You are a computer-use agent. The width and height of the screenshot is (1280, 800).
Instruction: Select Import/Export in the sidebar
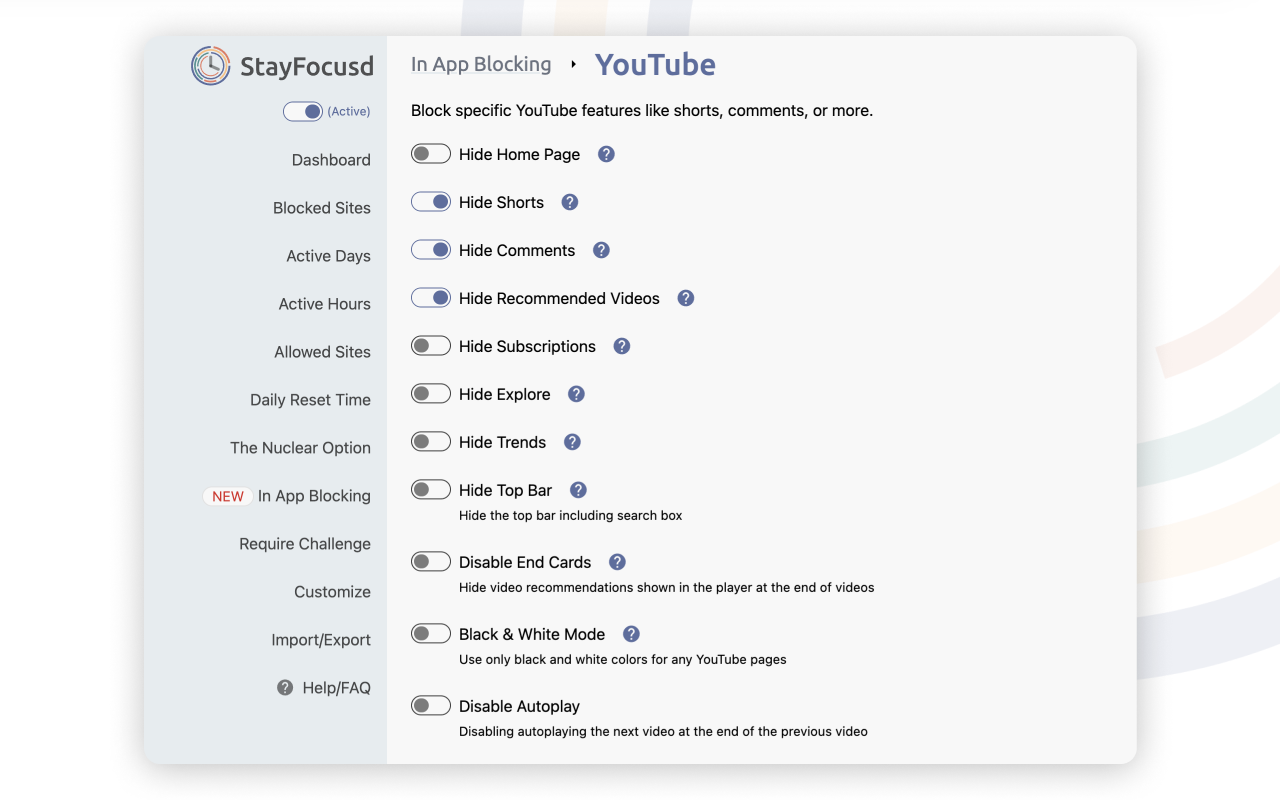(x=321, y=640)
